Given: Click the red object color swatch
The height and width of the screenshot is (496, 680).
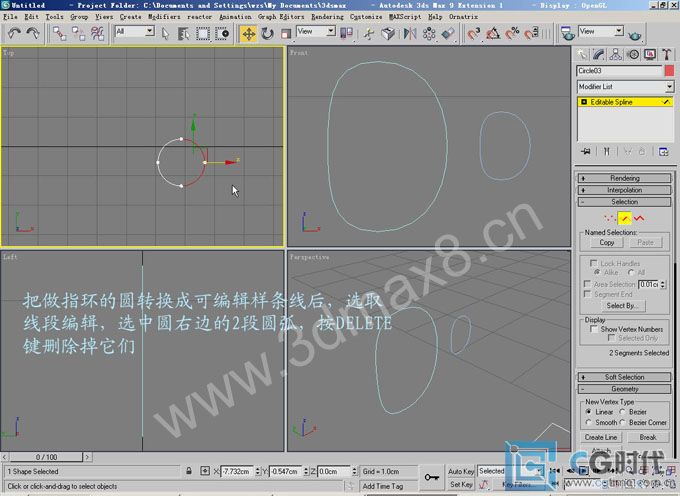Looking at the screenshot, I should [x=669, y=71].
